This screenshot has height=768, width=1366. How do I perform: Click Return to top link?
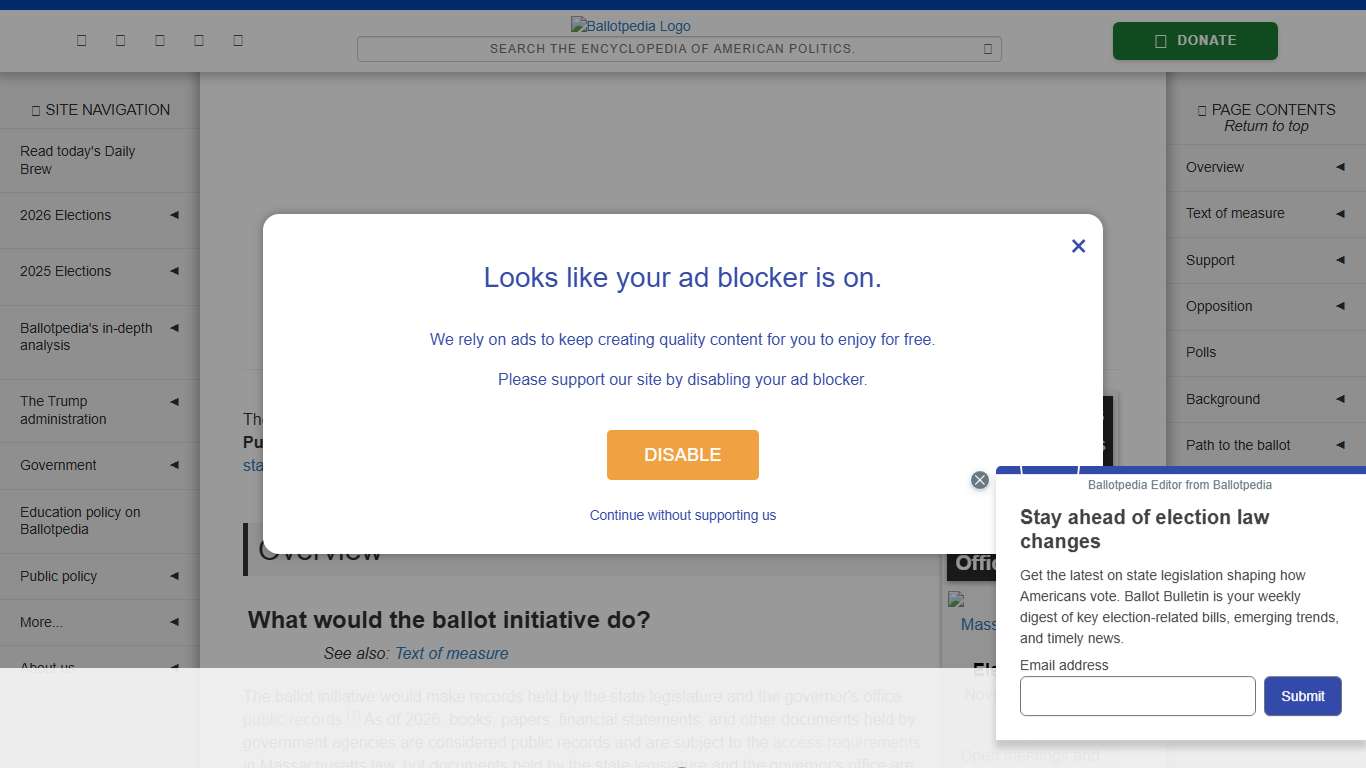[1266, 126]
